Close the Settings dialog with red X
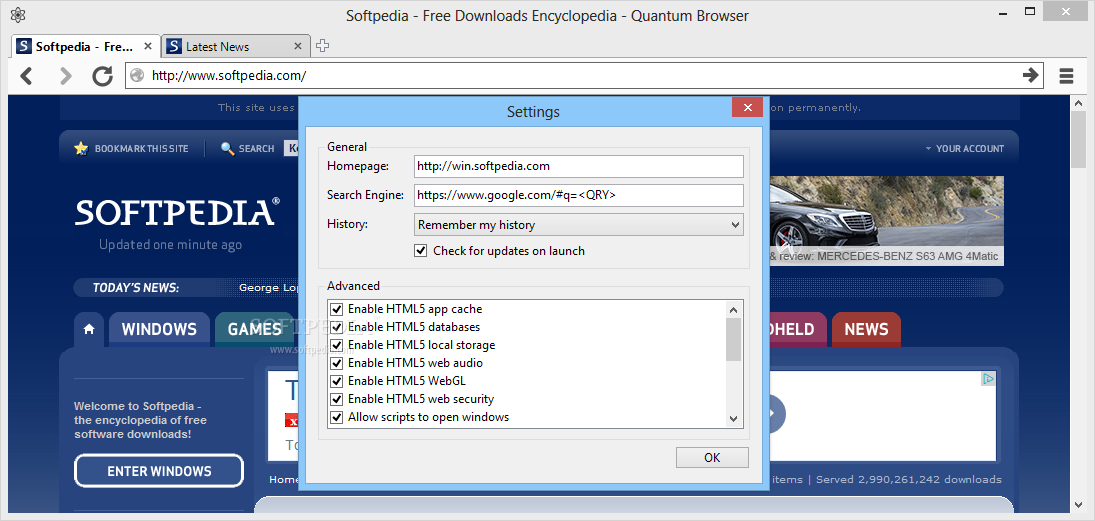This screenshot has width=1095, height=521. (747, 108)
